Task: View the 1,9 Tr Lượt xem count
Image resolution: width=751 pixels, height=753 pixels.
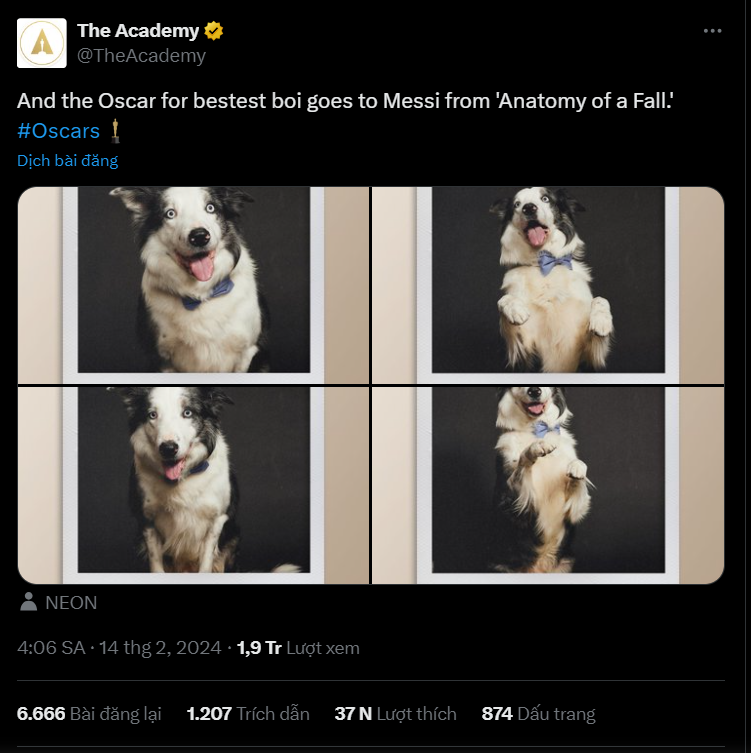Action: [x=298, y=648]
